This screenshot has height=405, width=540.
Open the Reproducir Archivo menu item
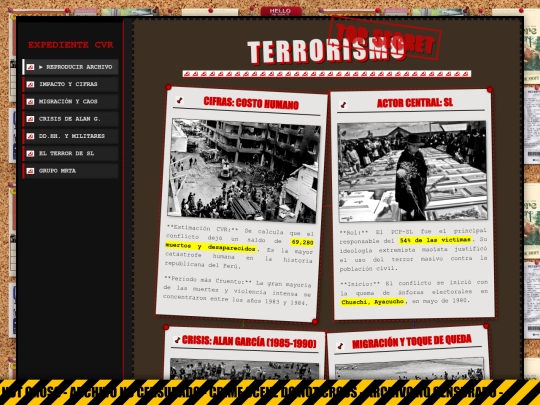(x=71, y=67)
